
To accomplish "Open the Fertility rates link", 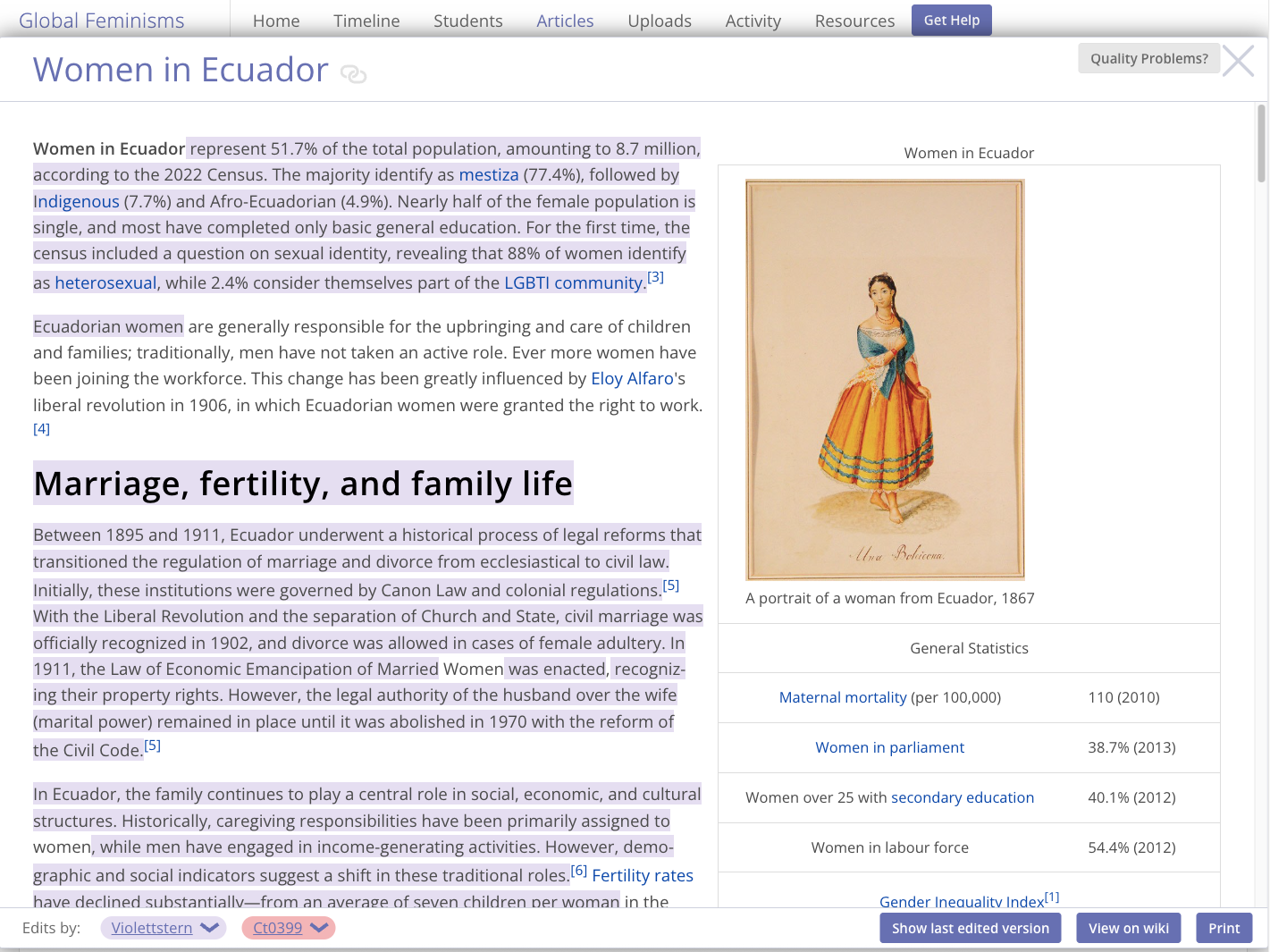I will point(643,875).
